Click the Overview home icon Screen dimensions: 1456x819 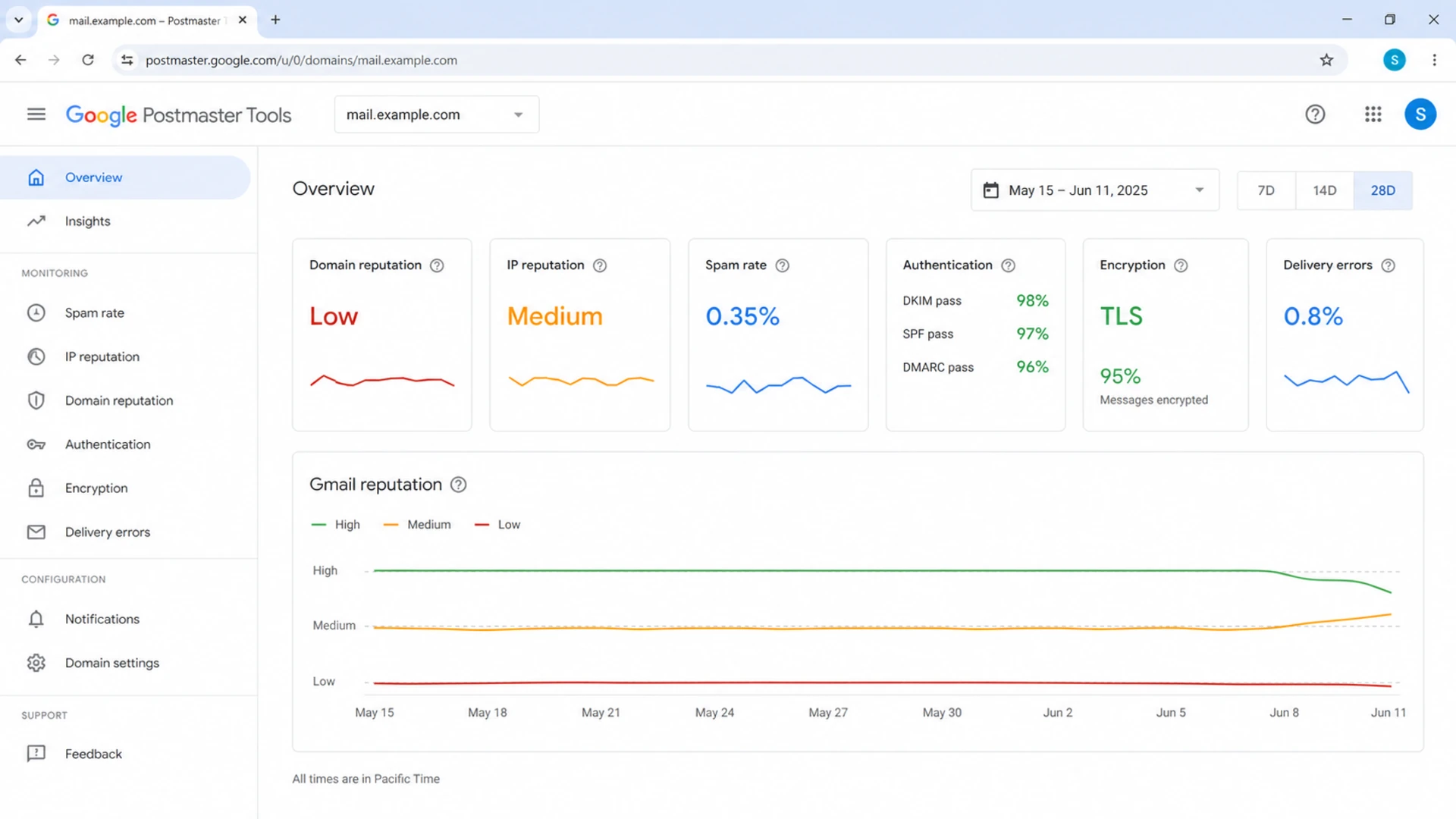pos(36,177)
